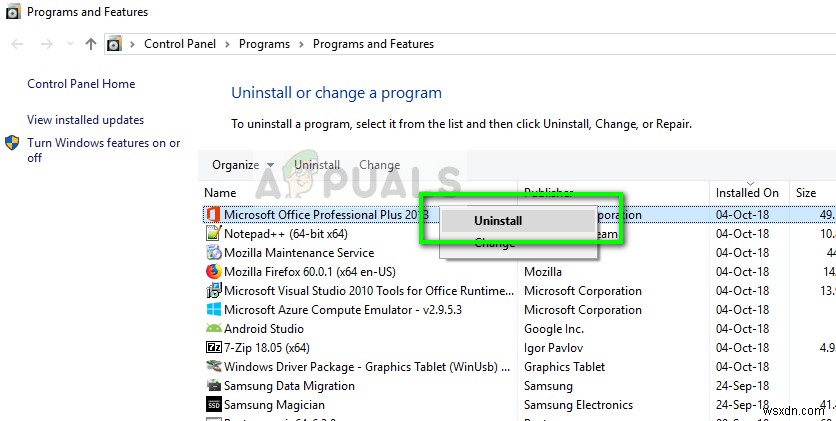Screen dimensions: 836x421
Task: Click the Mozilla Firefox icon in list
Action: (x=213, y=272)
